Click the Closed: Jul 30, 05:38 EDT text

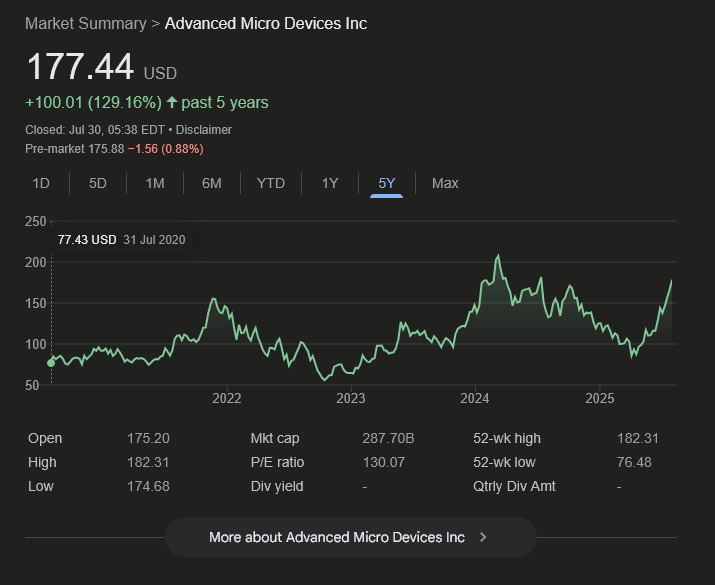tap(95, 130)
